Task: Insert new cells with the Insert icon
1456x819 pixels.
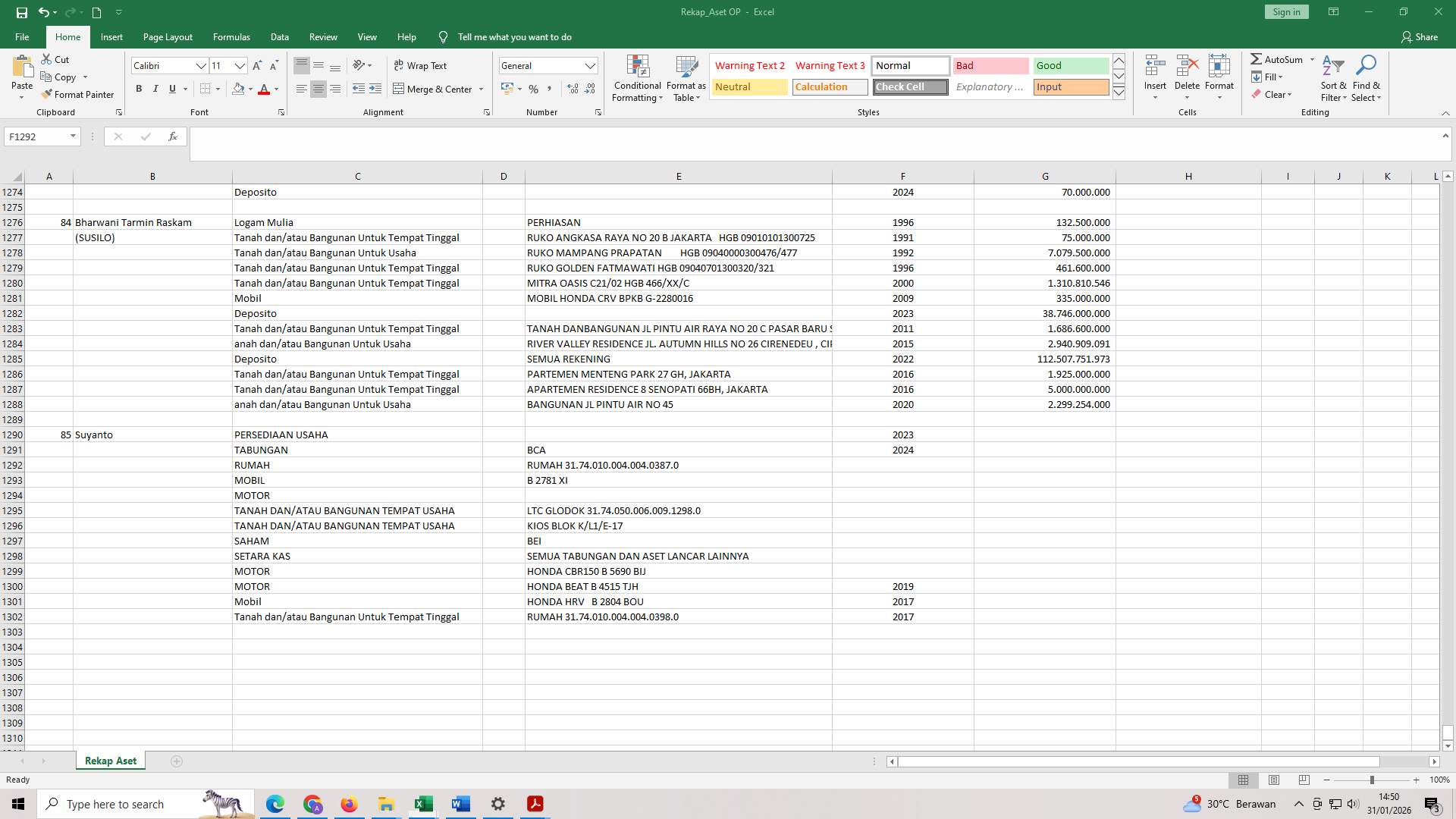Action: click(x=1154, y=72)
